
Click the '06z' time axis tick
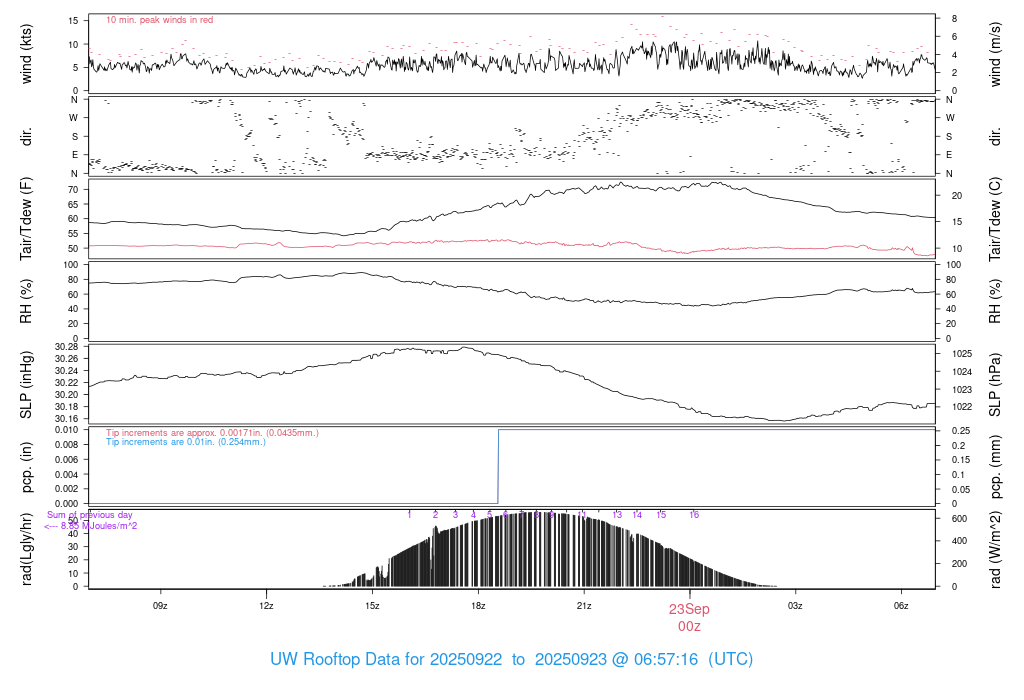click(901, 606)
